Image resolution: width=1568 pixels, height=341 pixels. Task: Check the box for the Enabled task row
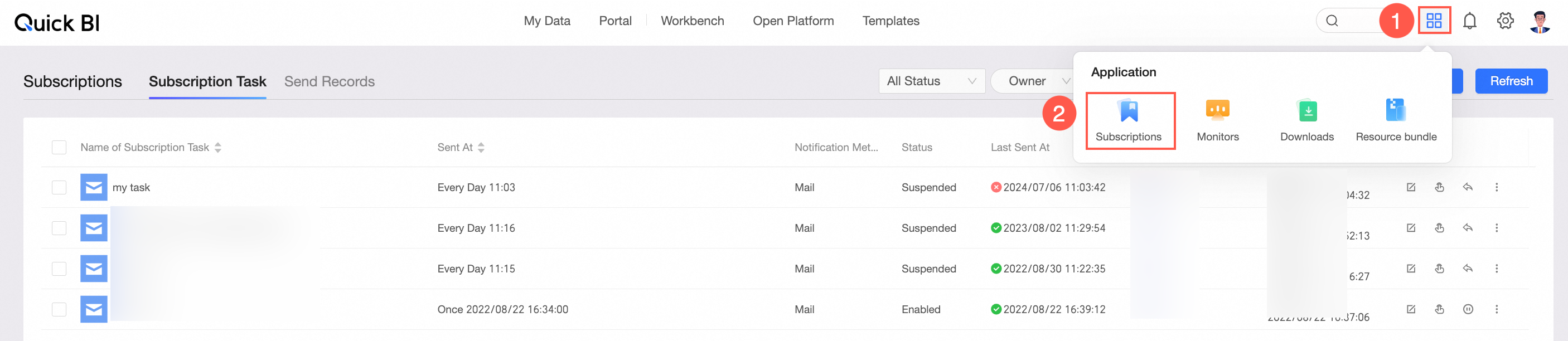(x=59, y=309)
